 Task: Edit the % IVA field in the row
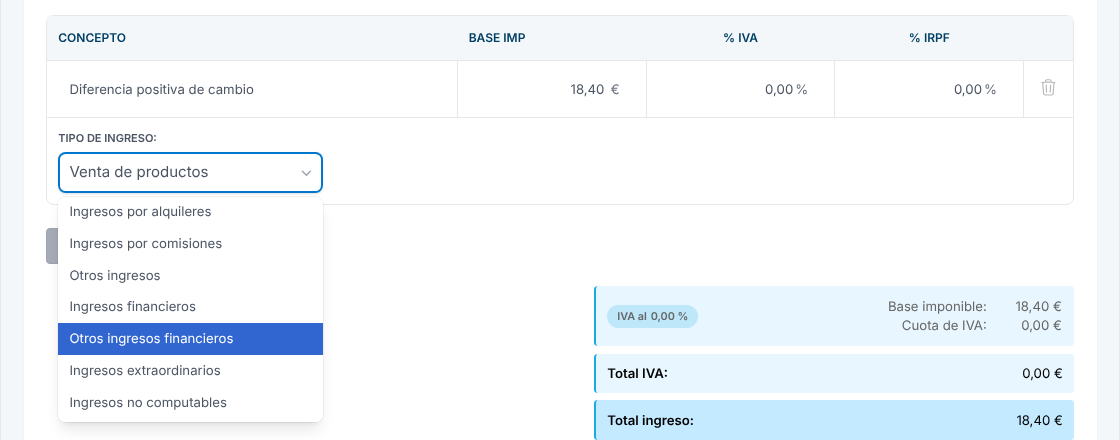(741, 89)
